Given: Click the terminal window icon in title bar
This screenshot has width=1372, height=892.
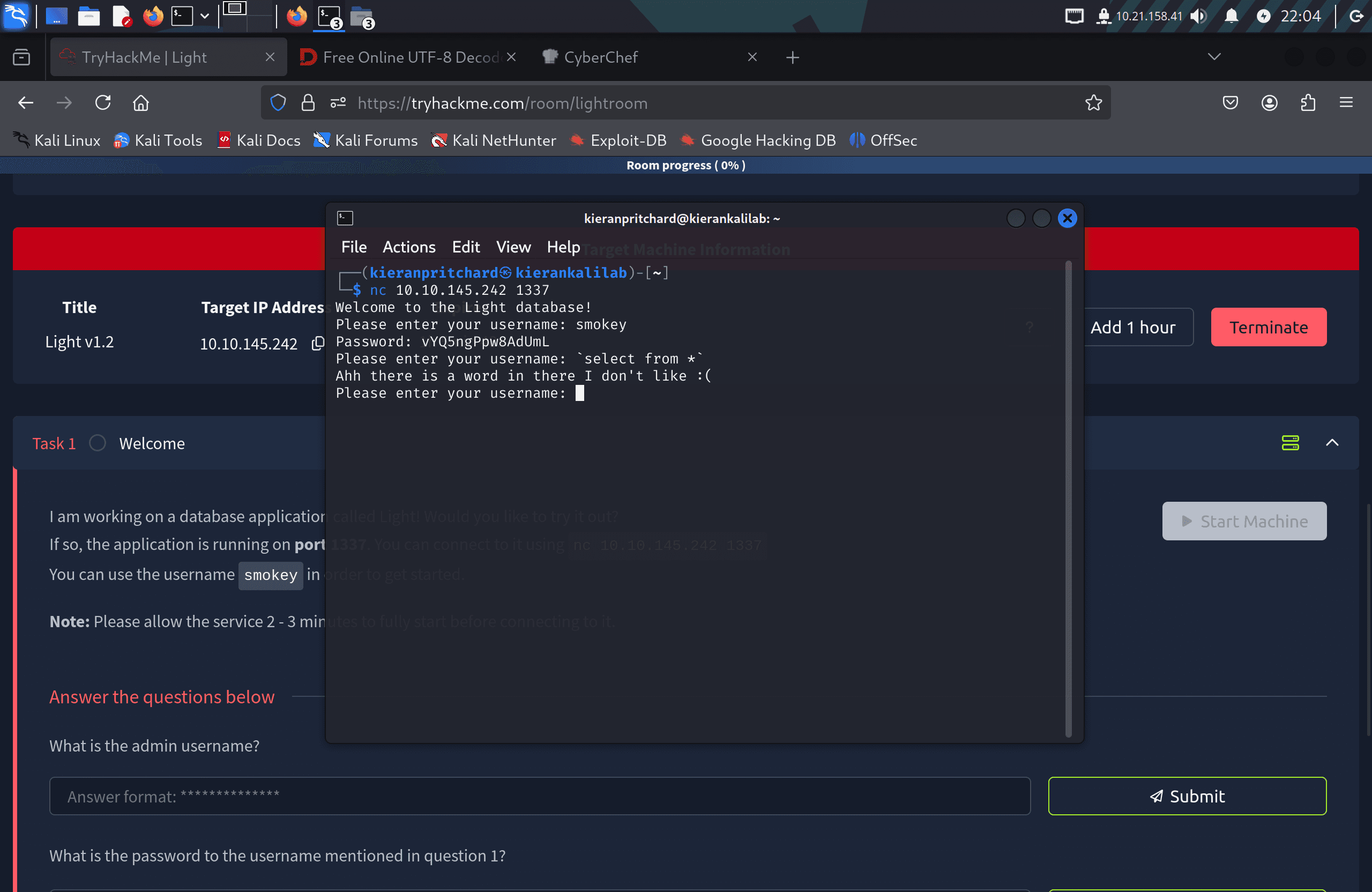Looking at the screenshot, I should point(345,218).
